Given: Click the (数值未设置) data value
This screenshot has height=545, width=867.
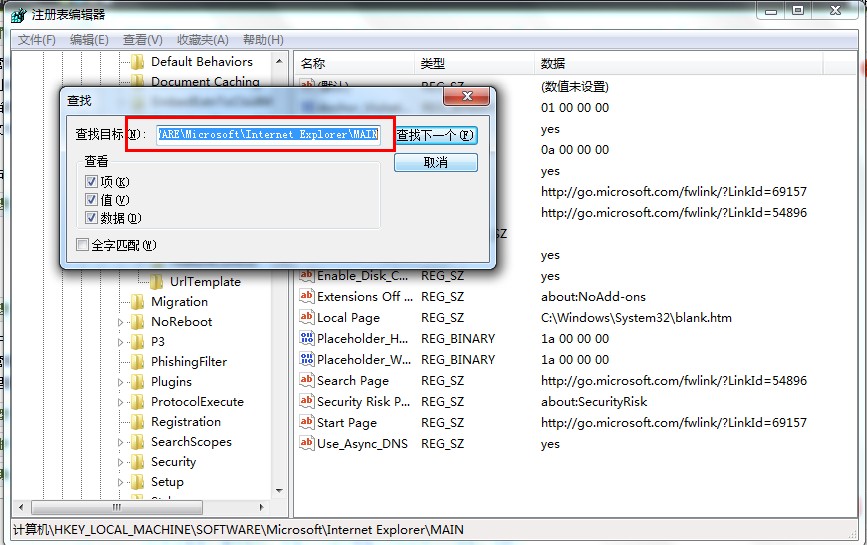Looking at the screenshot, I should point(574,87).
